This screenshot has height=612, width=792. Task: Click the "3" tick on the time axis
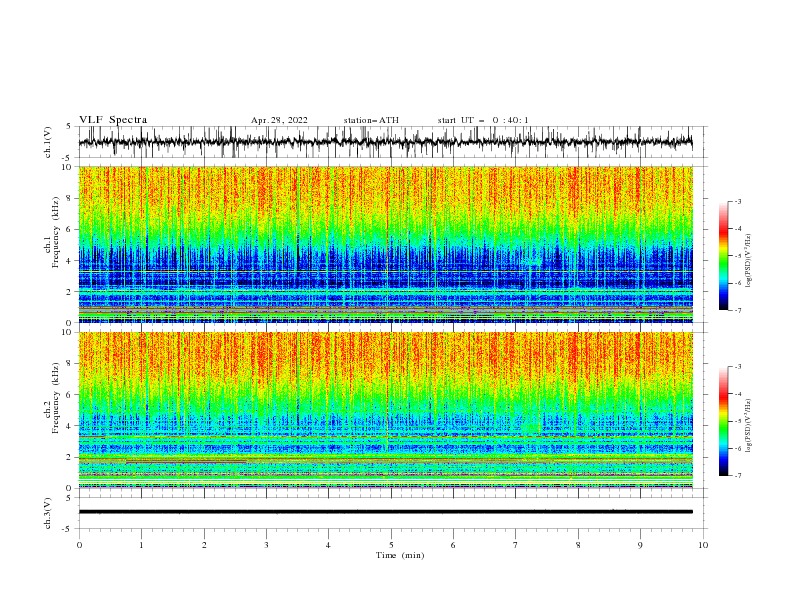click(266, 545)
